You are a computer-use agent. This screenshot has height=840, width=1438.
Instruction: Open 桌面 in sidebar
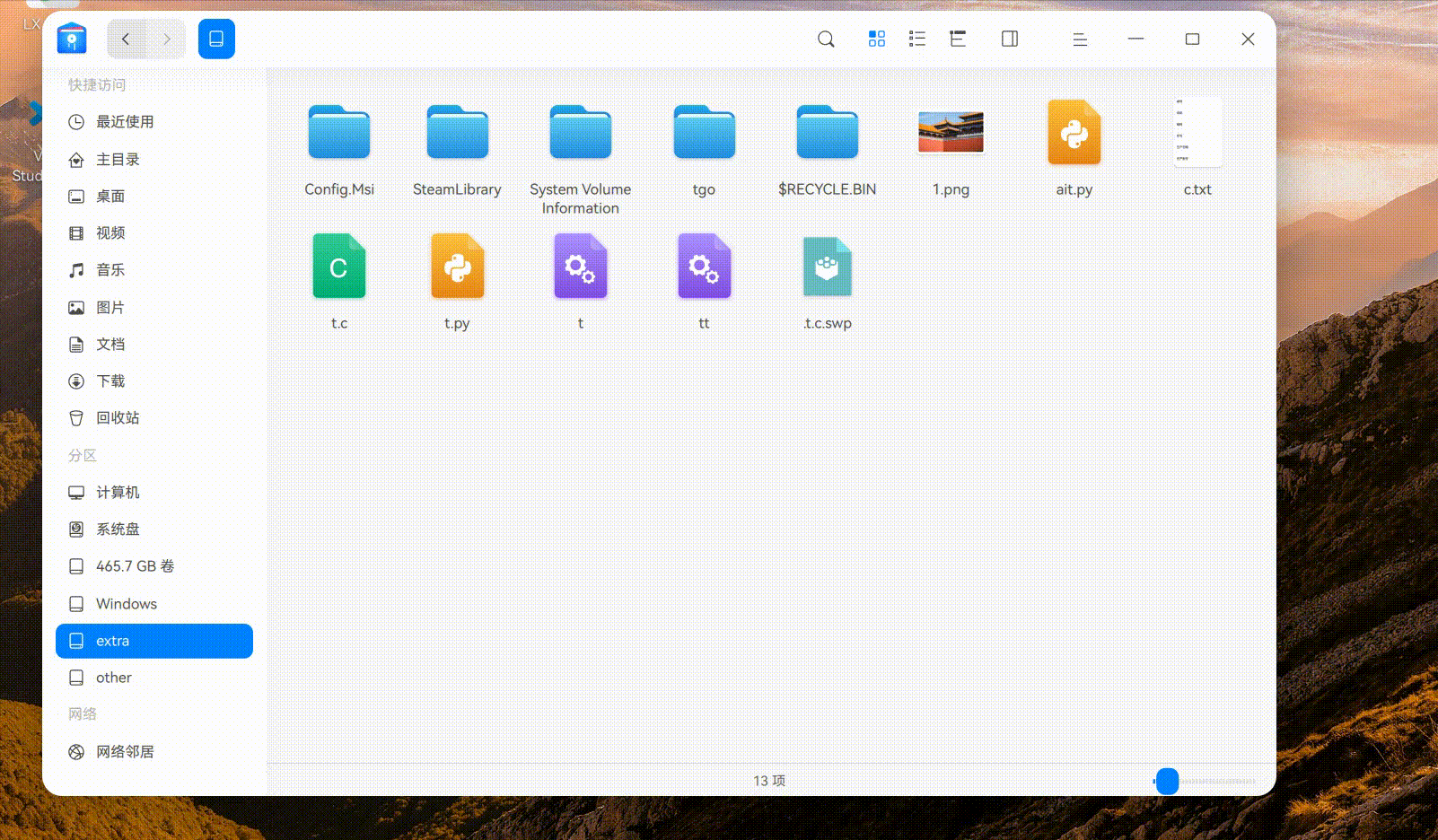pyautogui.click(x=154, y=196)
